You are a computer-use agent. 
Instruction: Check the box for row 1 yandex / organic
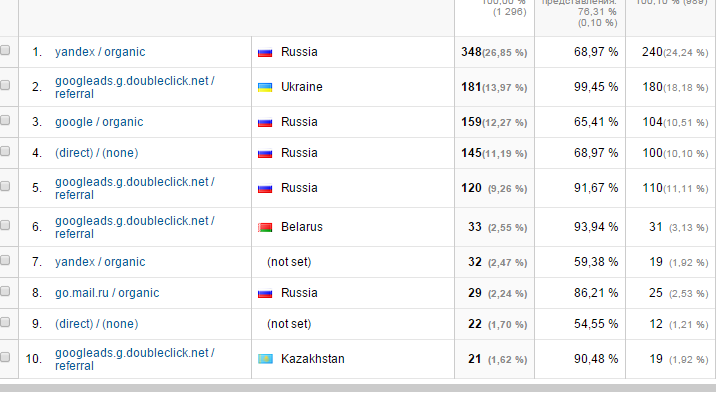(6, 52)
